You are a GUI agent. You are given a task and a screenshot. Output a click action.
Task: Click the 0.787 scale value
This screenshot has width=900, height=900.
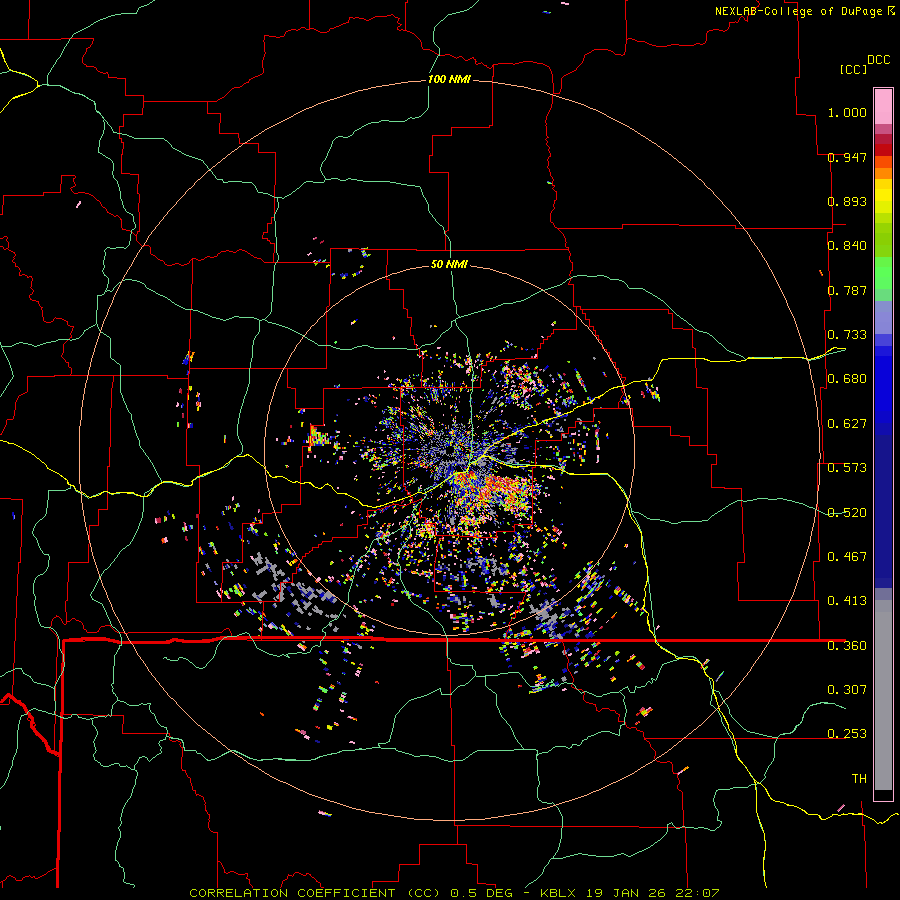point(847,290)
